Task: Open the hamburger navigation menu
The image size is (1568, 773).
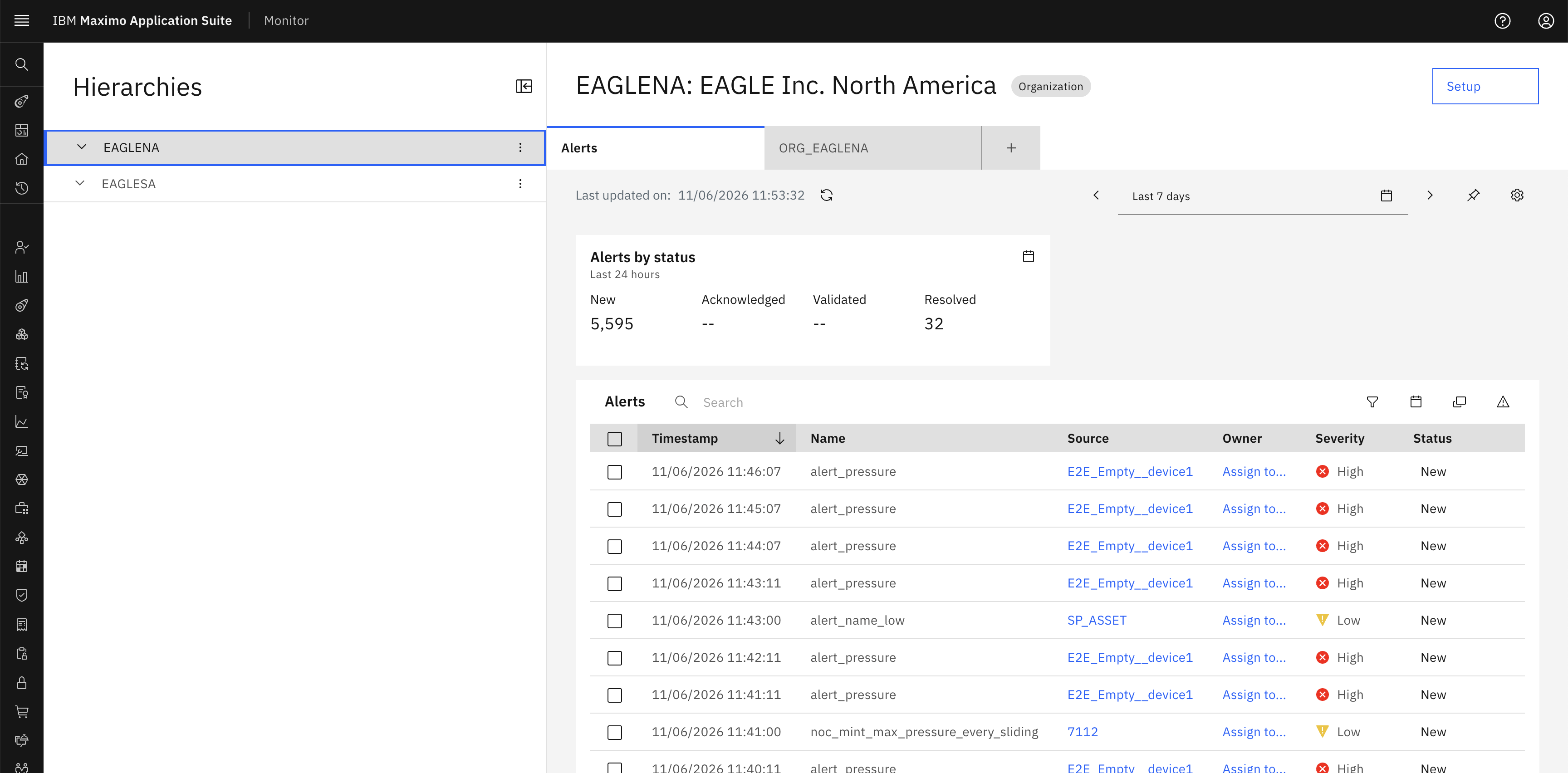Action: 22,21
